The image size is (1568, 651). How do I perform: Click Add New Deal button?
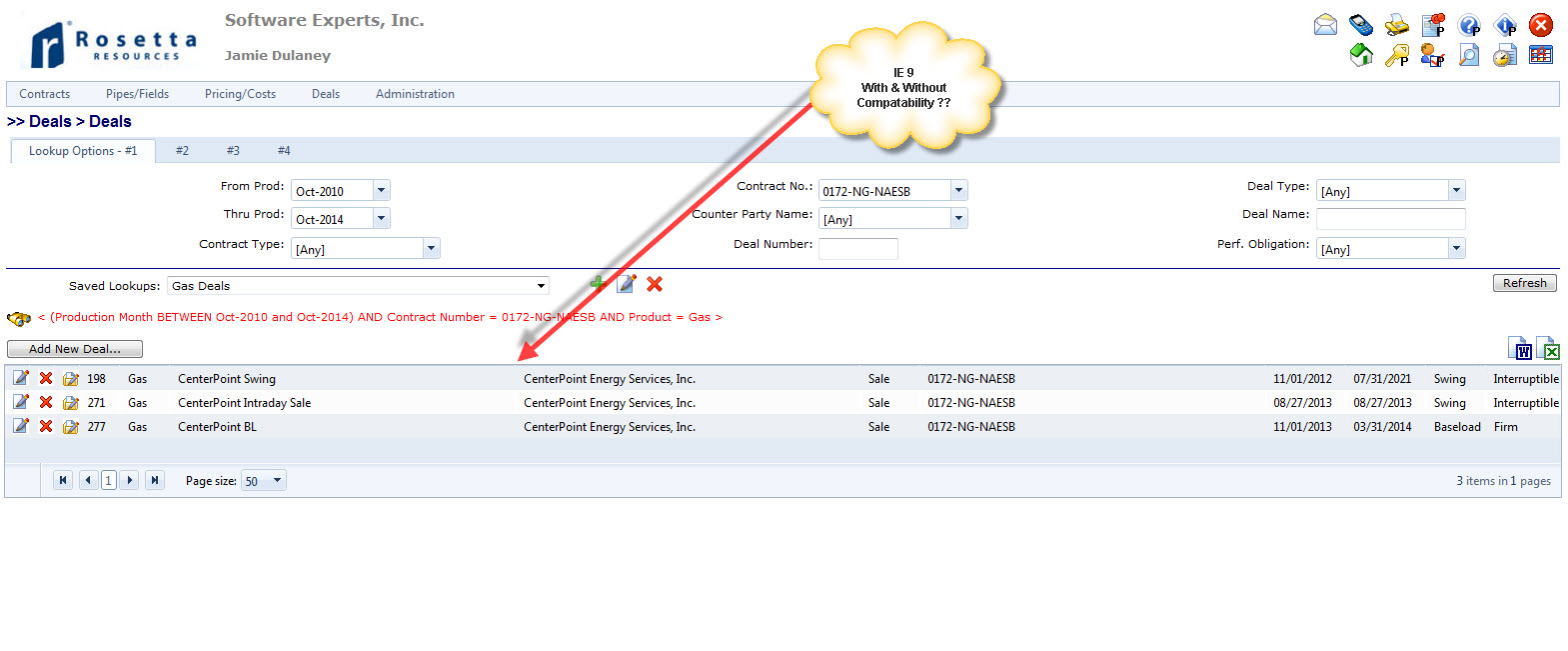[x=75, y=349]
